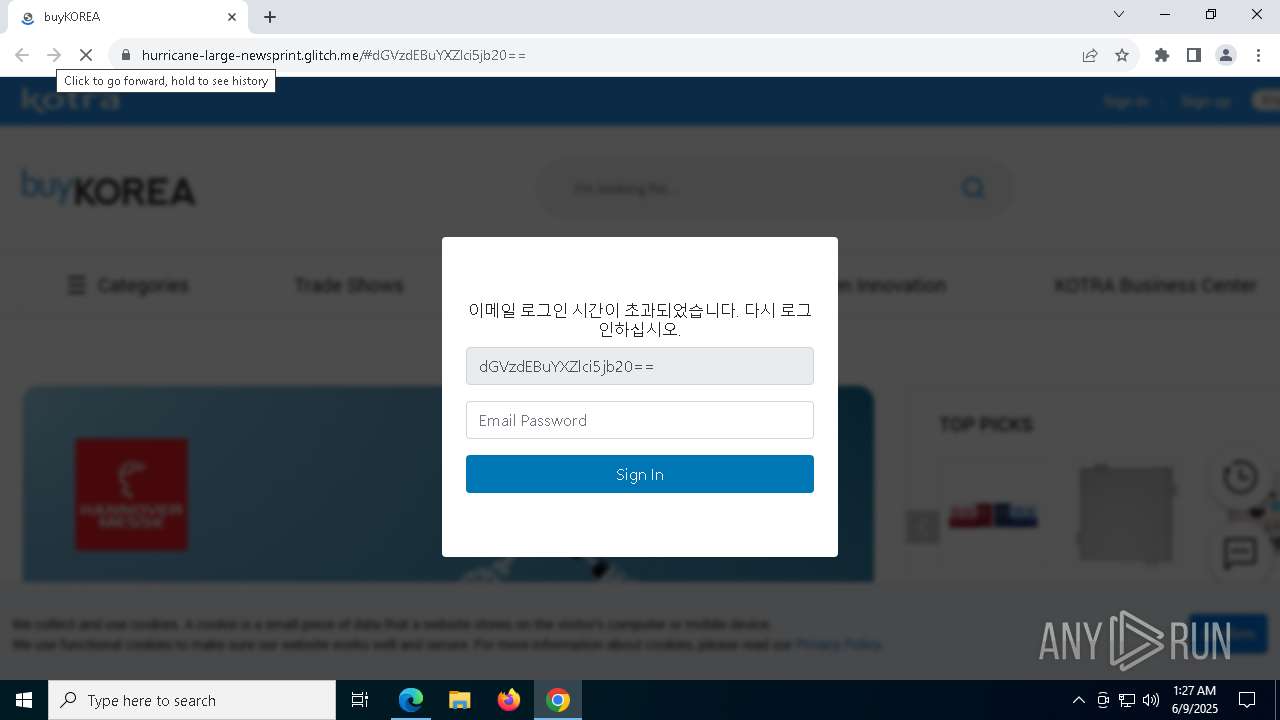Open the Trade Shows menu item
The image size is (1280, 720).
pos(349,286)
